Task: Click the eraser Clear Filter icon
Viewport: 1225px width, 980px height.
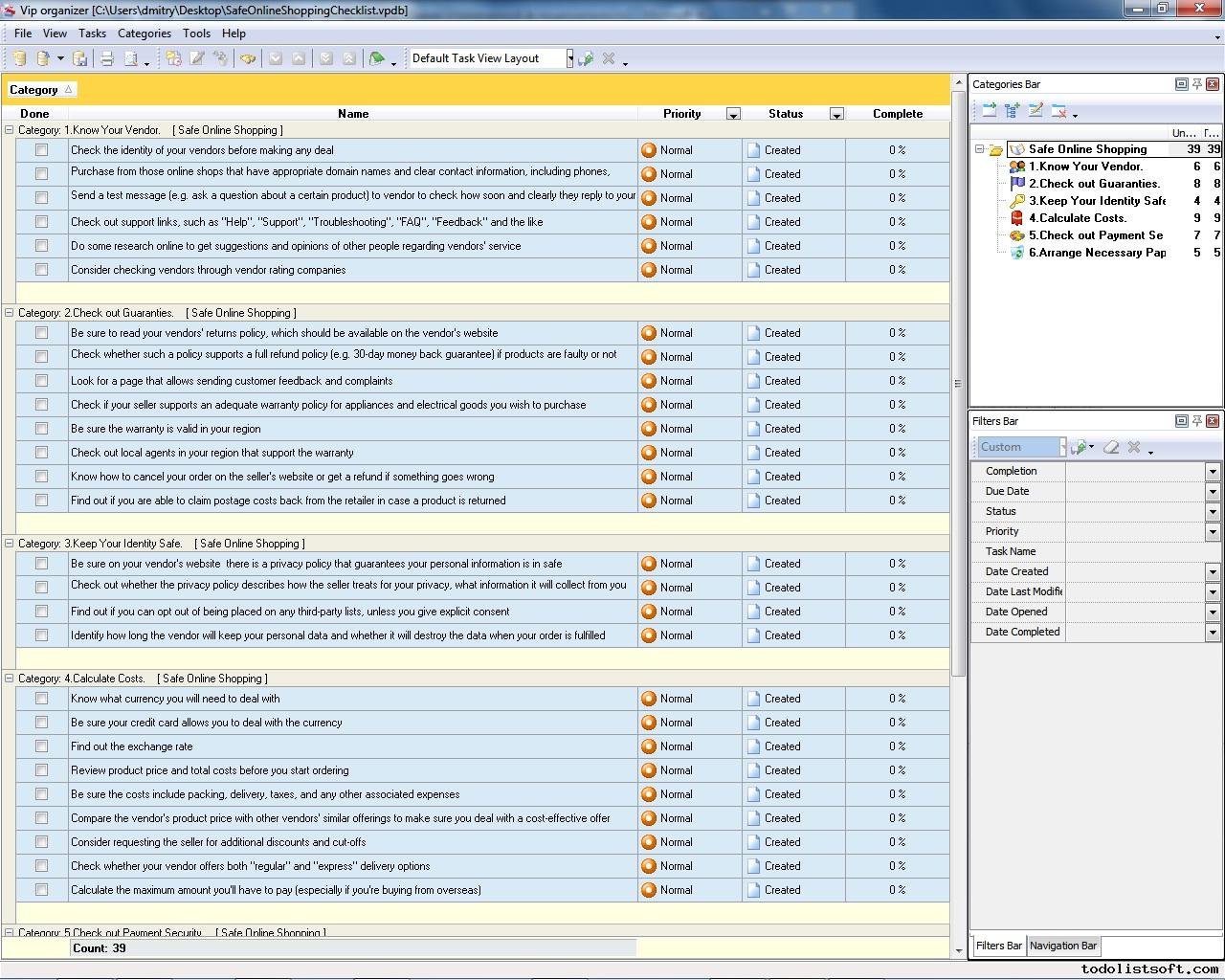Action: 1111,447
